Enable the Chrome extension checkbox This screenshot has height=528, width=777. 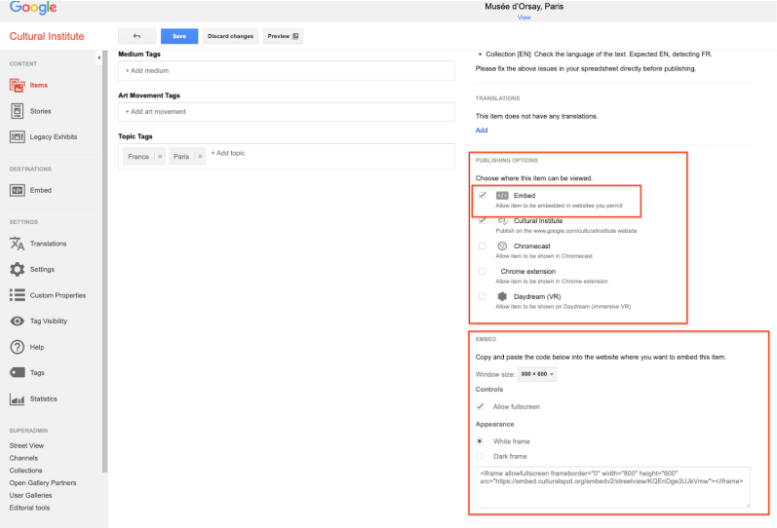click(x=482, y=271)
